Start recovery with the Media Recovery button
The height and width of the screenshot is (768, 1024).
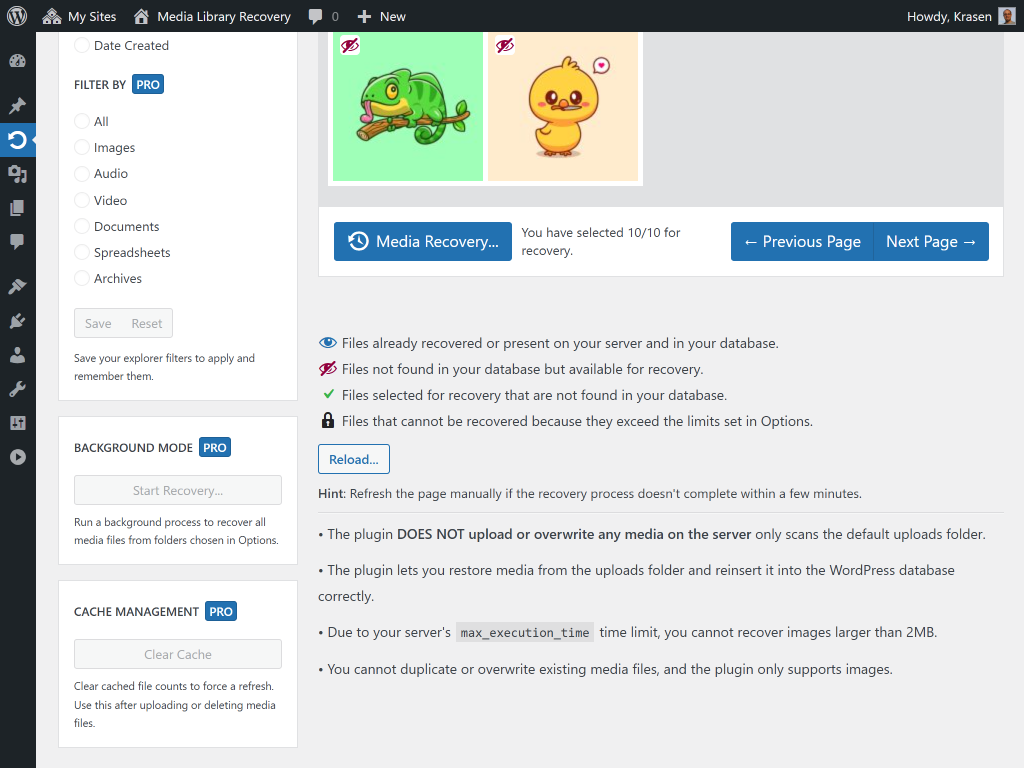pyautogui.click(x=422, y=241)
